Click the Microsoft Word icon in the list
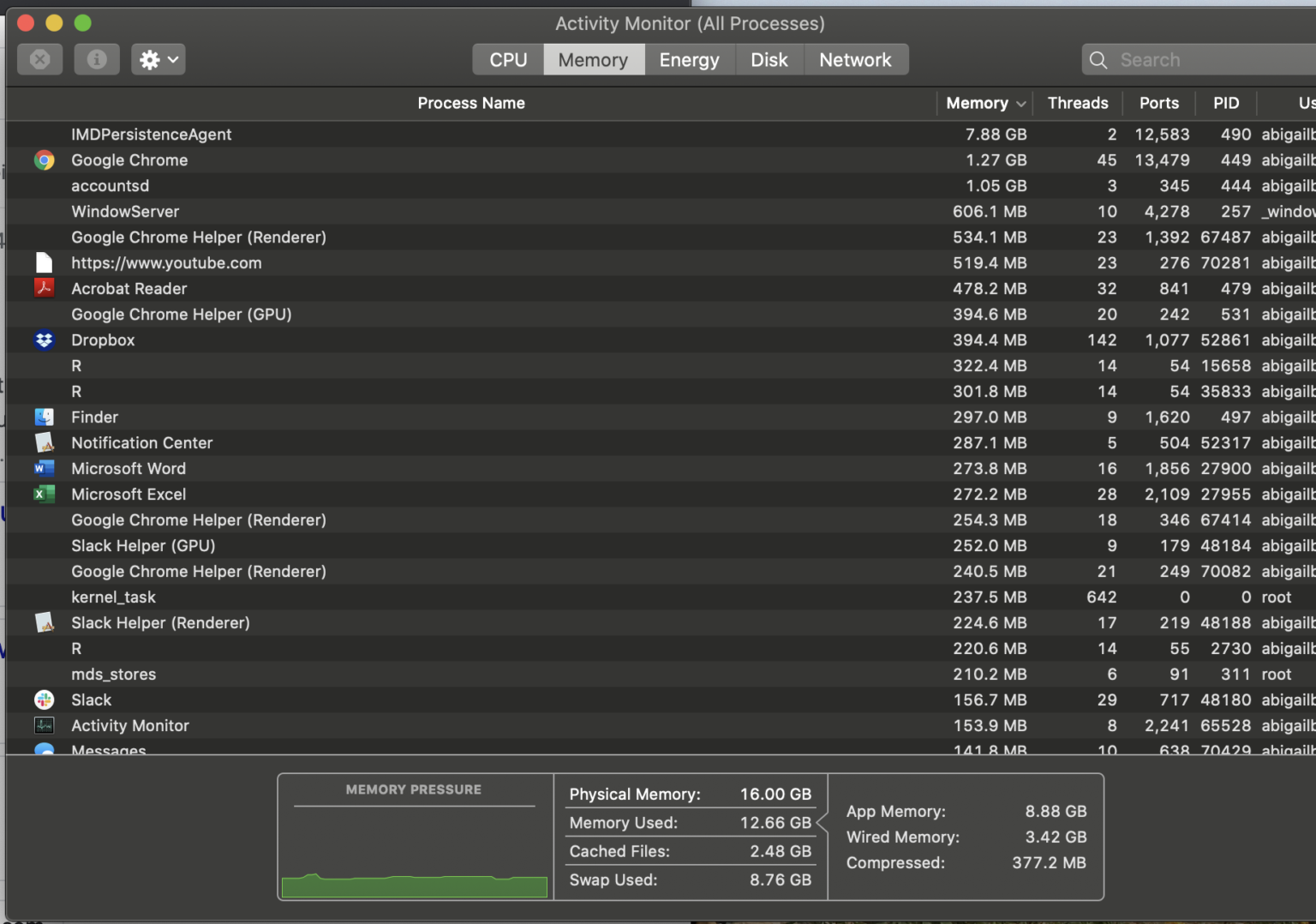The height and width of the screenshot is (924, 1316). 44,469
